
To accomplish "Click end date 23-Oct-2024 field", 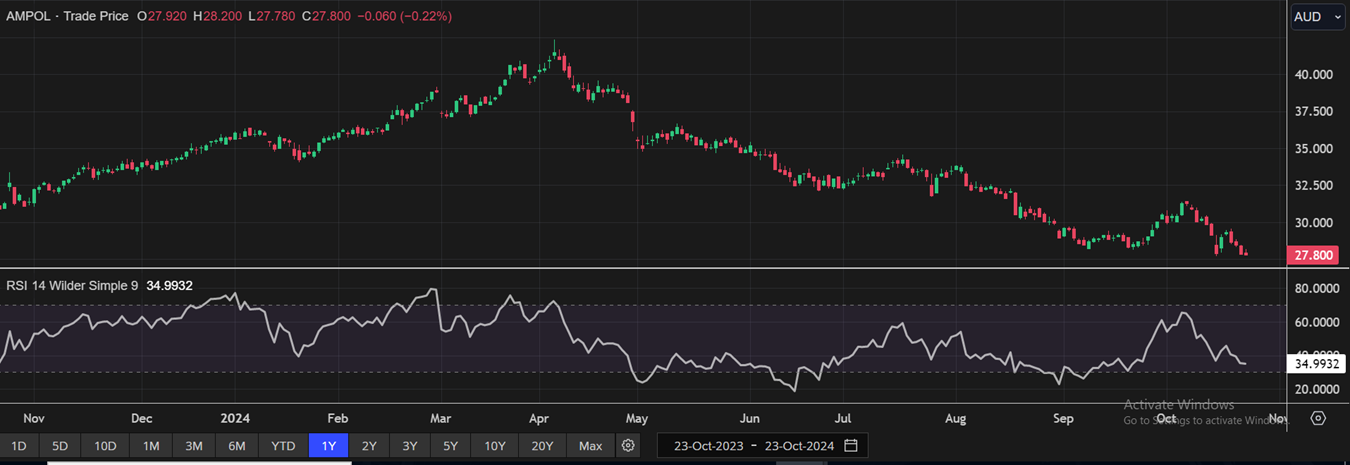I will pos(800,445).
